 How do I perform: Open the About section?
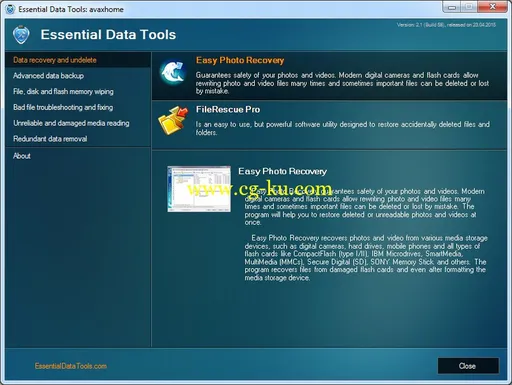pos(22,156)
